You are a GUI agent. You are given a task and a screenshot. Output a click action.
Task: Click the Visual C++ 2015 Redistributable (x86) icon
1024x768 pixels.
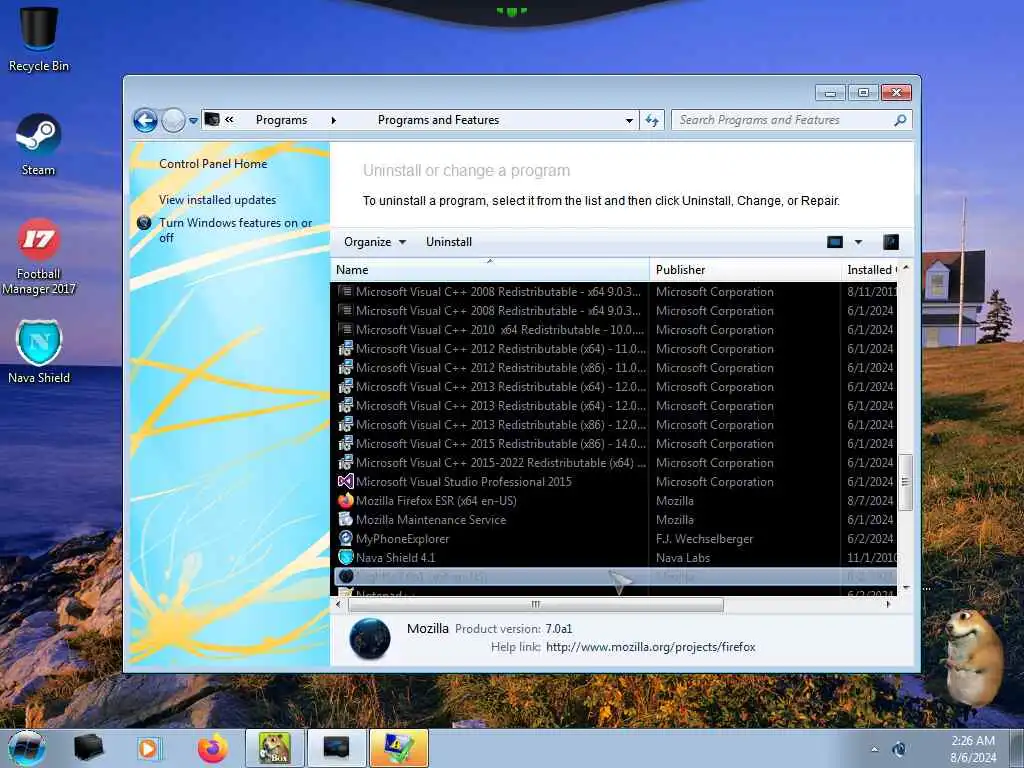[345, 443]
